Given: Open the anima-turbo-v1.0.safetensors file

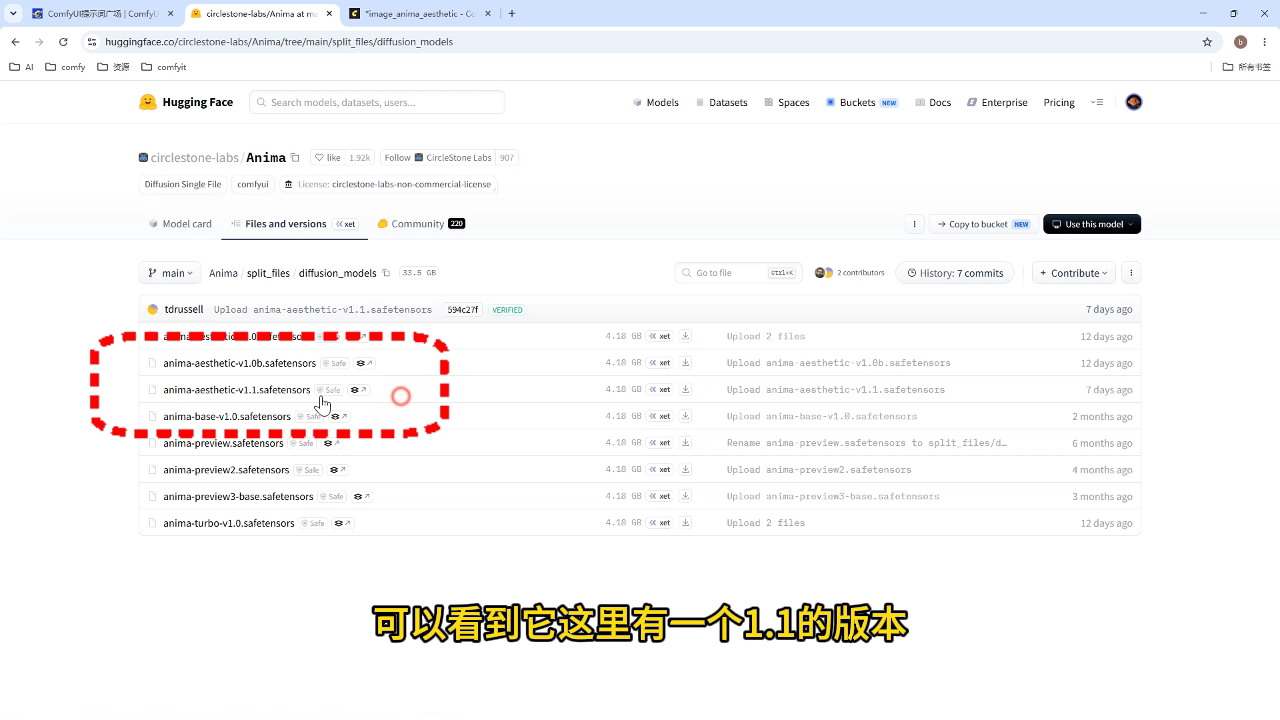Looking at the screenshot, I should pos(229,523).
